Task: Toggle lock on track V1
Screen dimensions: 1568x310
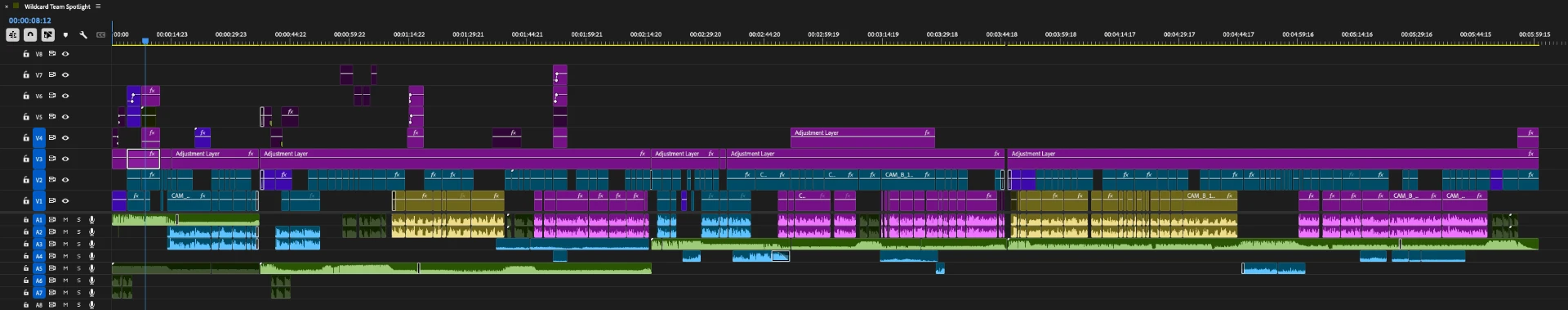Action: click(26, 200)
